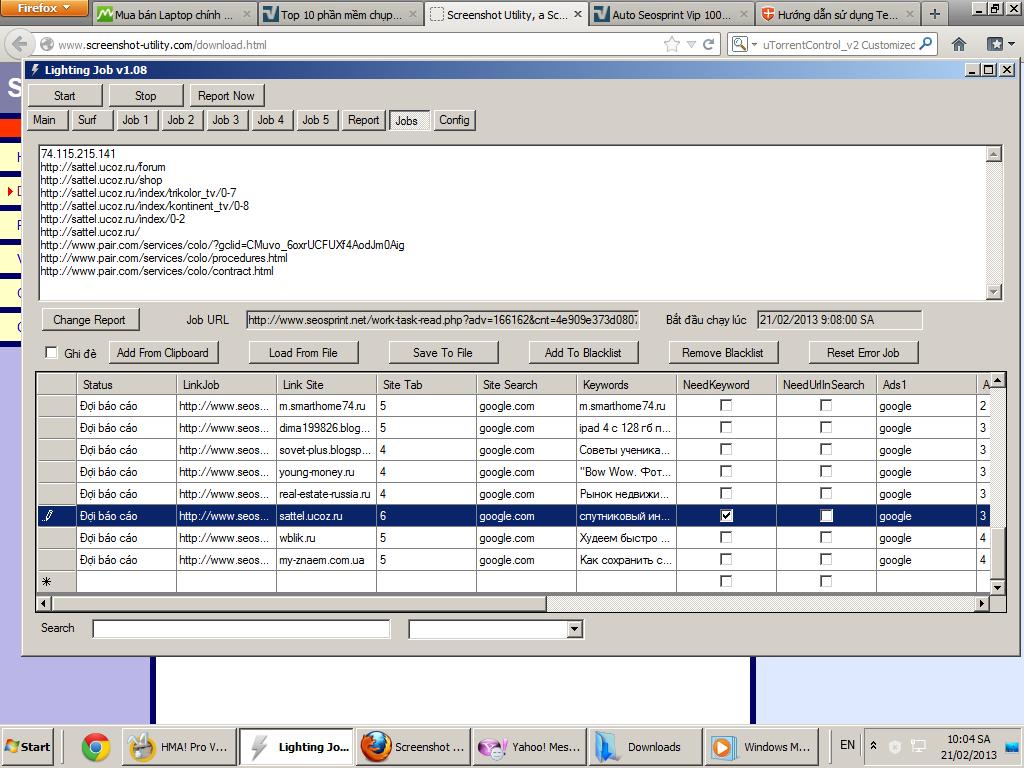Expand the dropdown next to Search field
Image resolution: width=1024 pixels, height=768 pixels.
click(574, 629)
